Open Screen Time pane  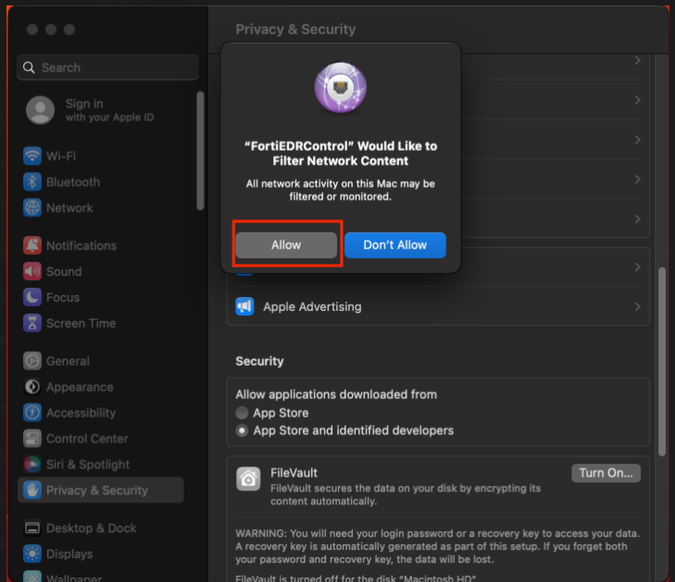point(81,323)
